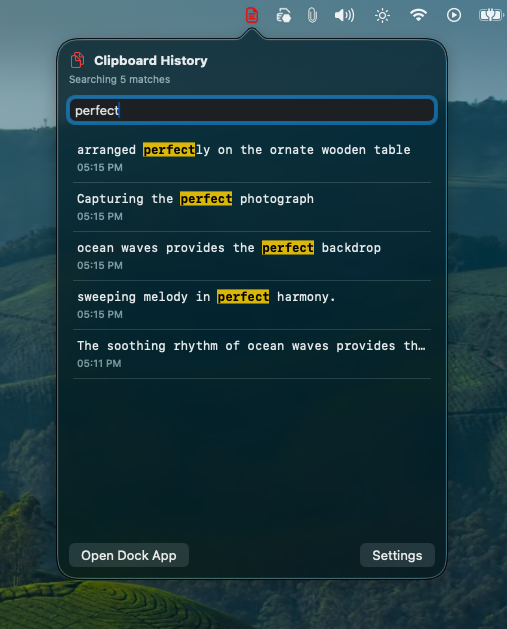Select "Capturing the perfect photograph" entry
This screenshot has height=629, width=507.
point(252,207)
